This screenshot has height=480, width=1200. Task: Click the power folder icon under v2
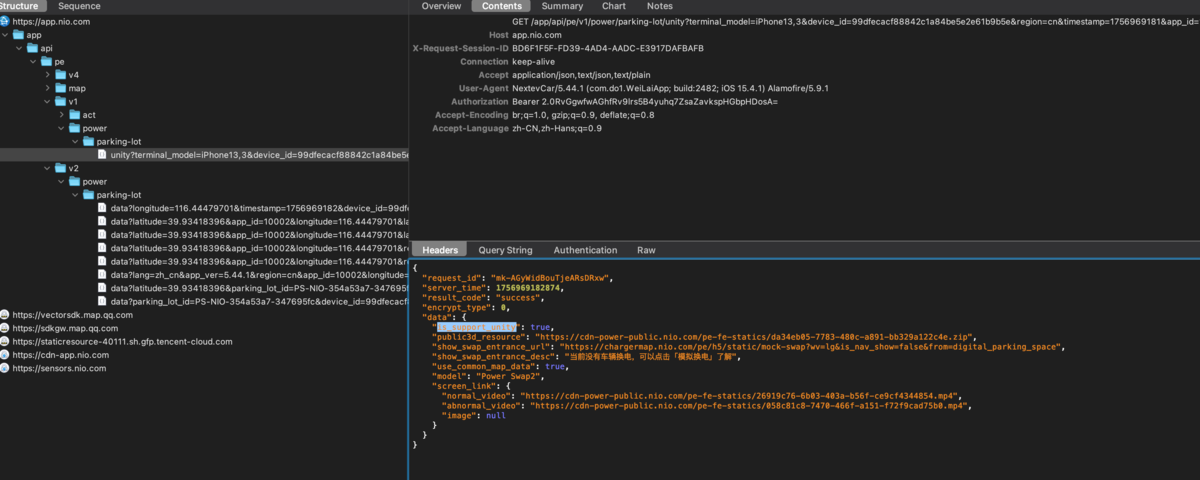(x=75, y=182)
